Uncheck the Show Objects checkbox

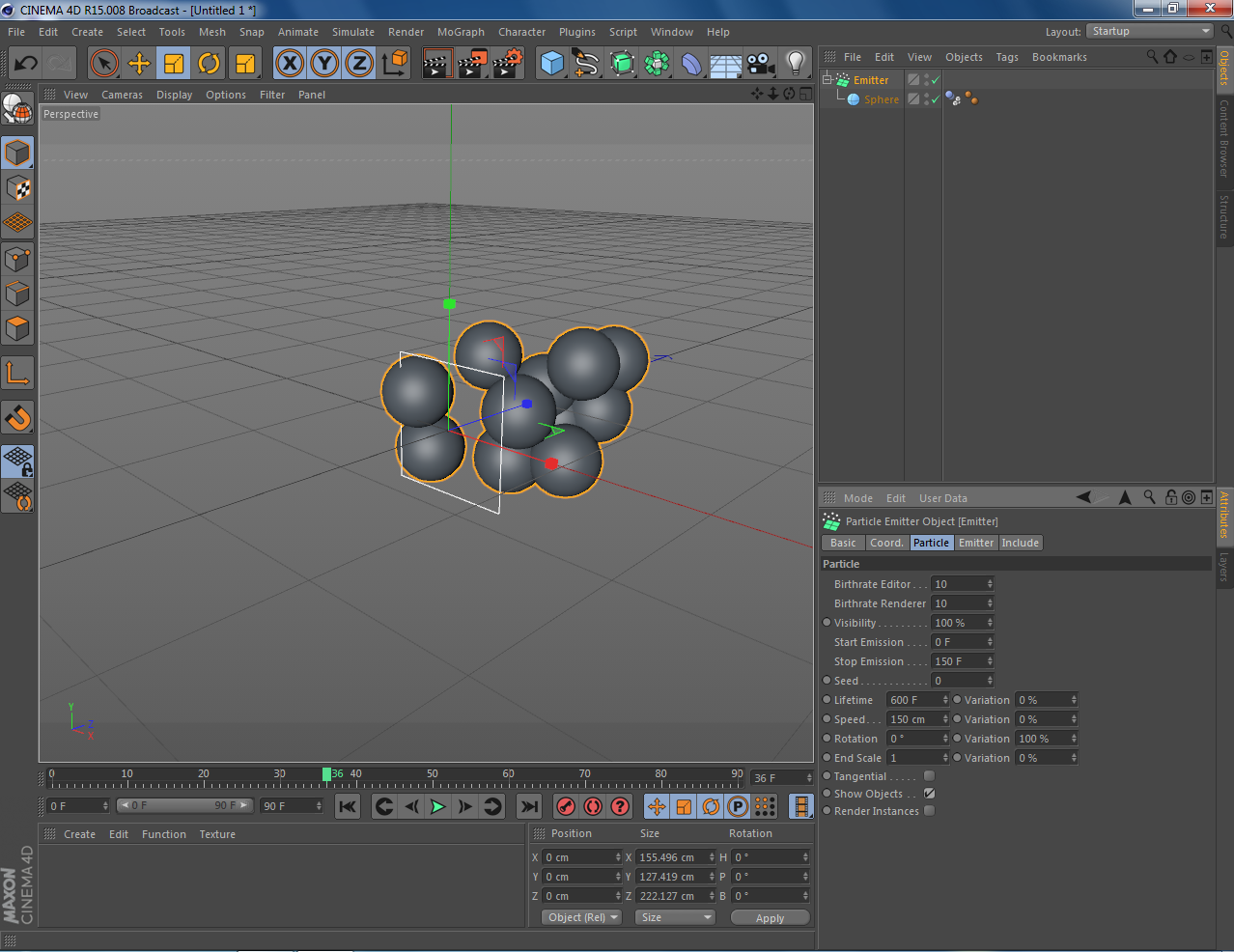pos(929,794)
